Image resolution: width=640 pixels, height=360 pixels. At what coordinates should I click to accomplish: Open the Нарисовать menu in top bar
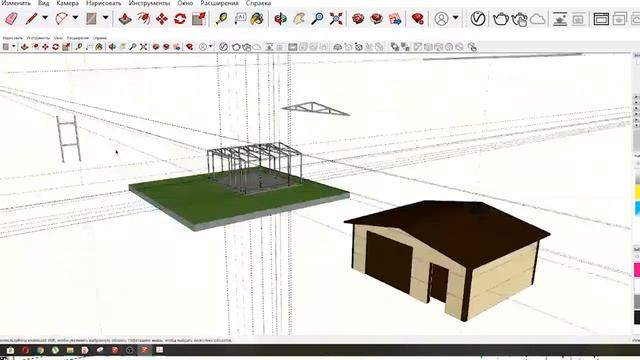103,3
